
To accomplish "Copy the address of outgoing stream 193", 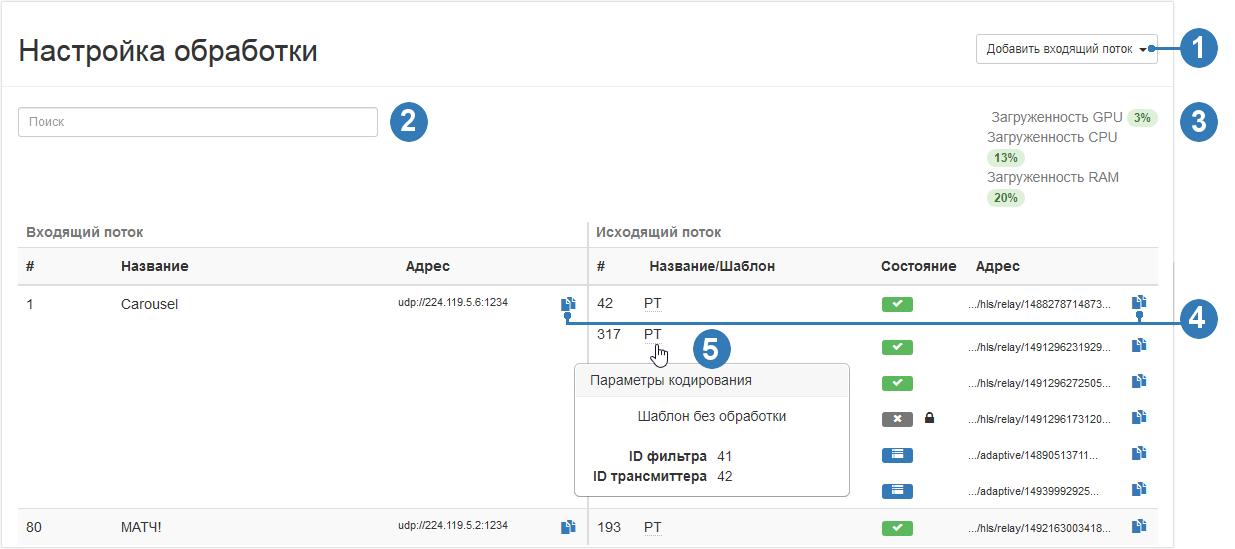I will point(1139,526).
